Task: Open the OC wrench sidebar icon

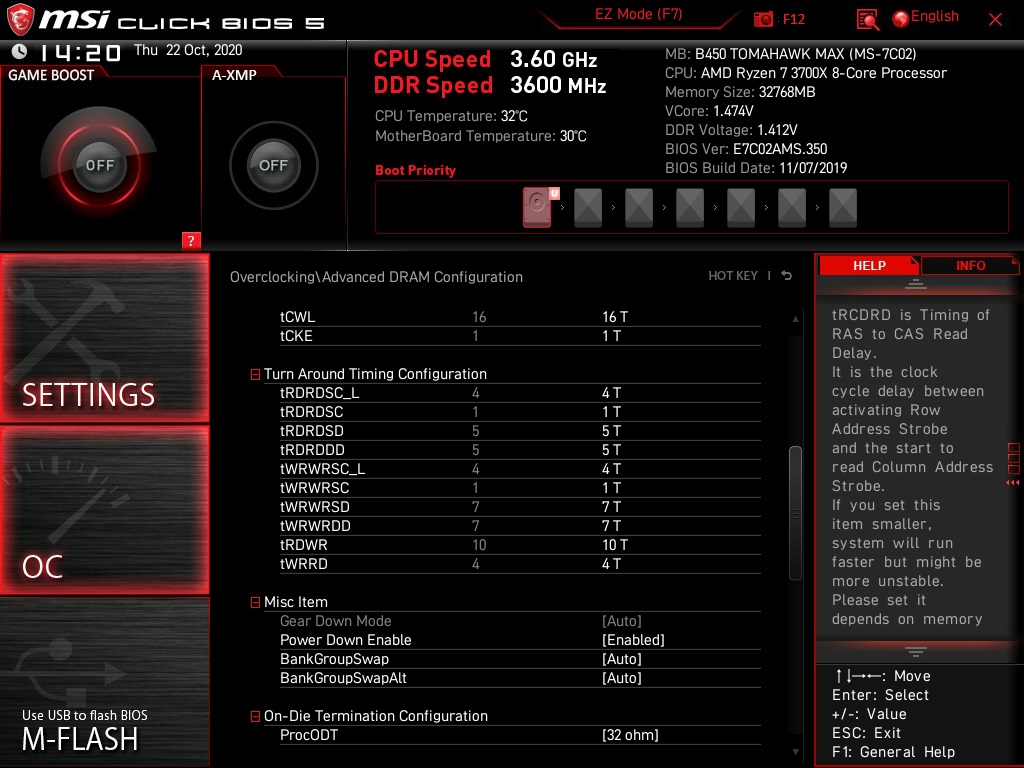Action: click(x=104, y=510)
